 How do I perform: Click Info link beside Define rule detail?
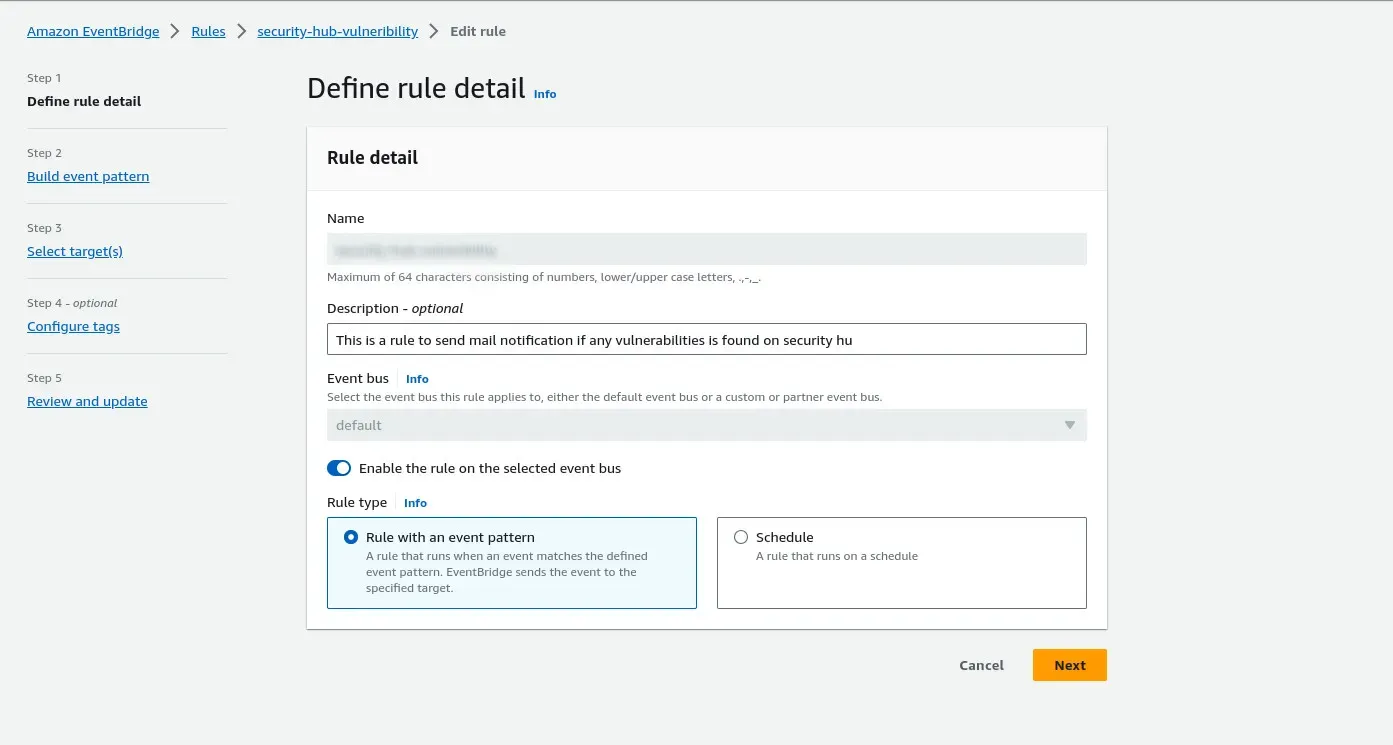(545, 94)
